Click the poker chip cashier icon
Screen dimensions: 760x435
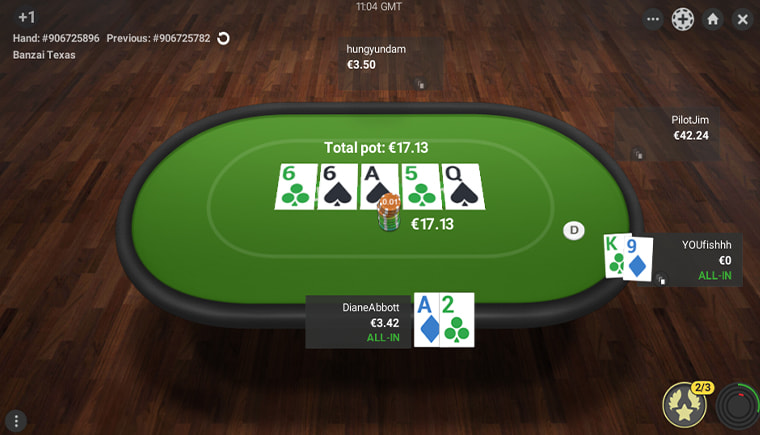(x=682, y=19)
